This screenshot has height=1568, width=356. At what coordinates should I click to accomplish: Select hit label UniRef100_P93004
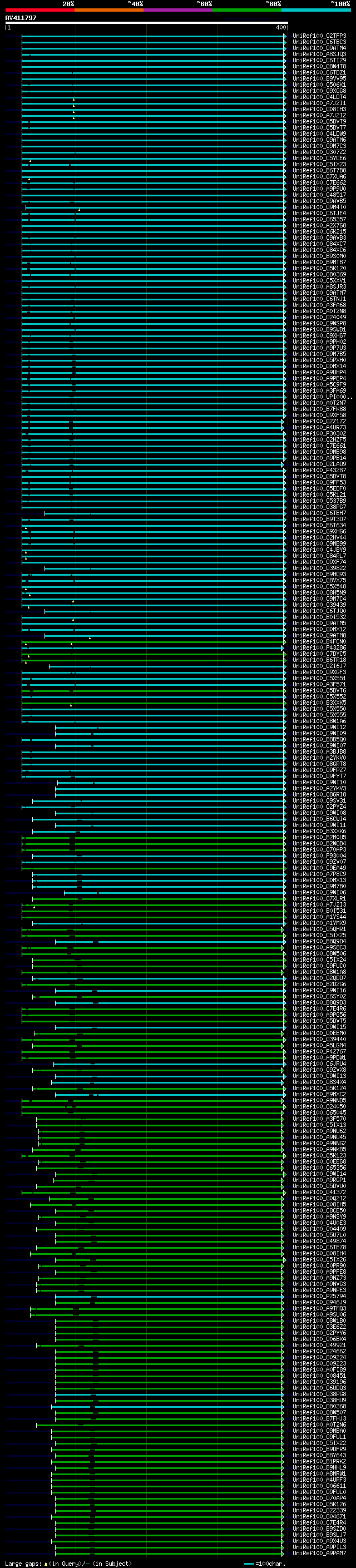coord(319,856)
